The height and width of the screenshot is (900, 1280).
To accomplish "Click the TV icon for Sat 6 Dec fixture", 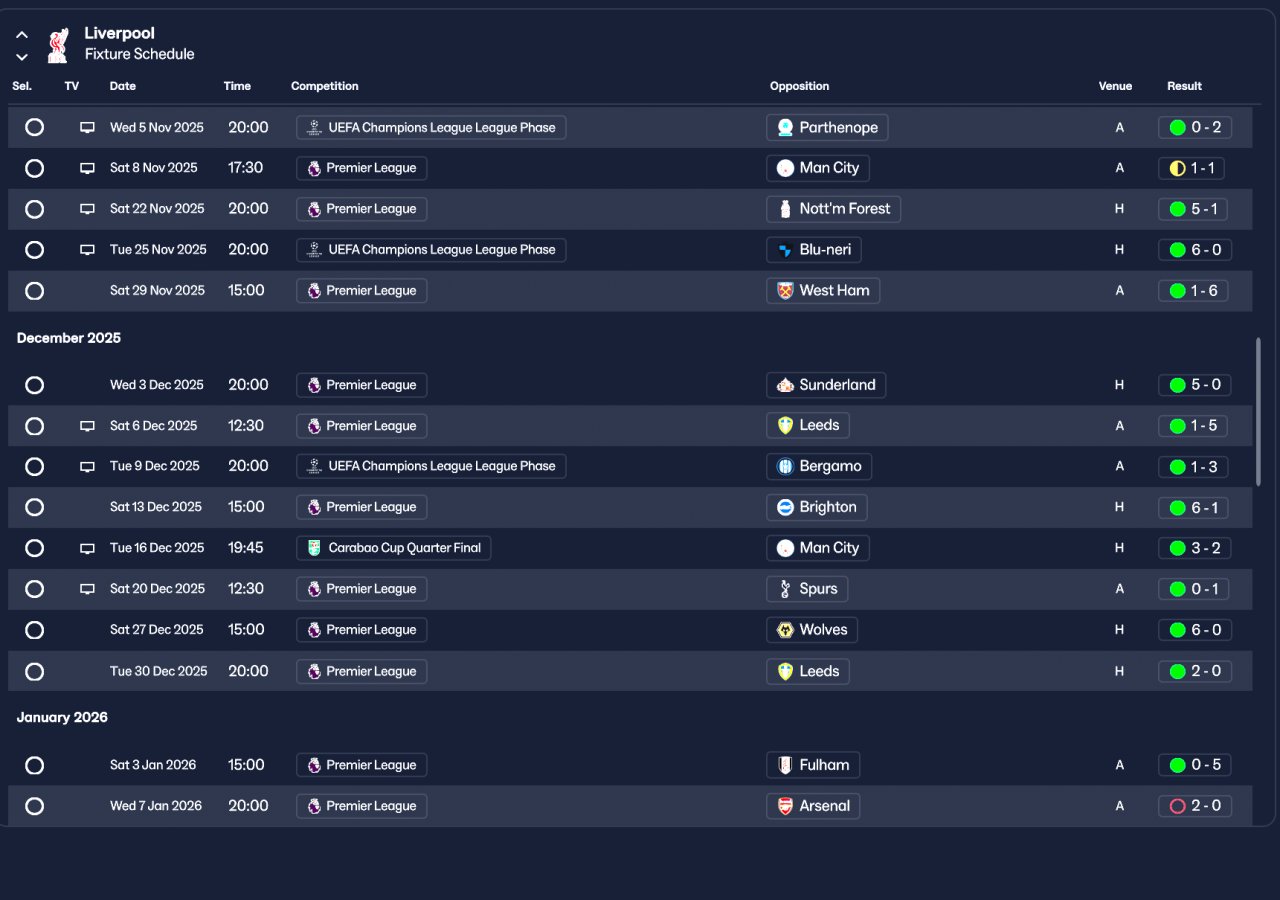I will 87,426.
